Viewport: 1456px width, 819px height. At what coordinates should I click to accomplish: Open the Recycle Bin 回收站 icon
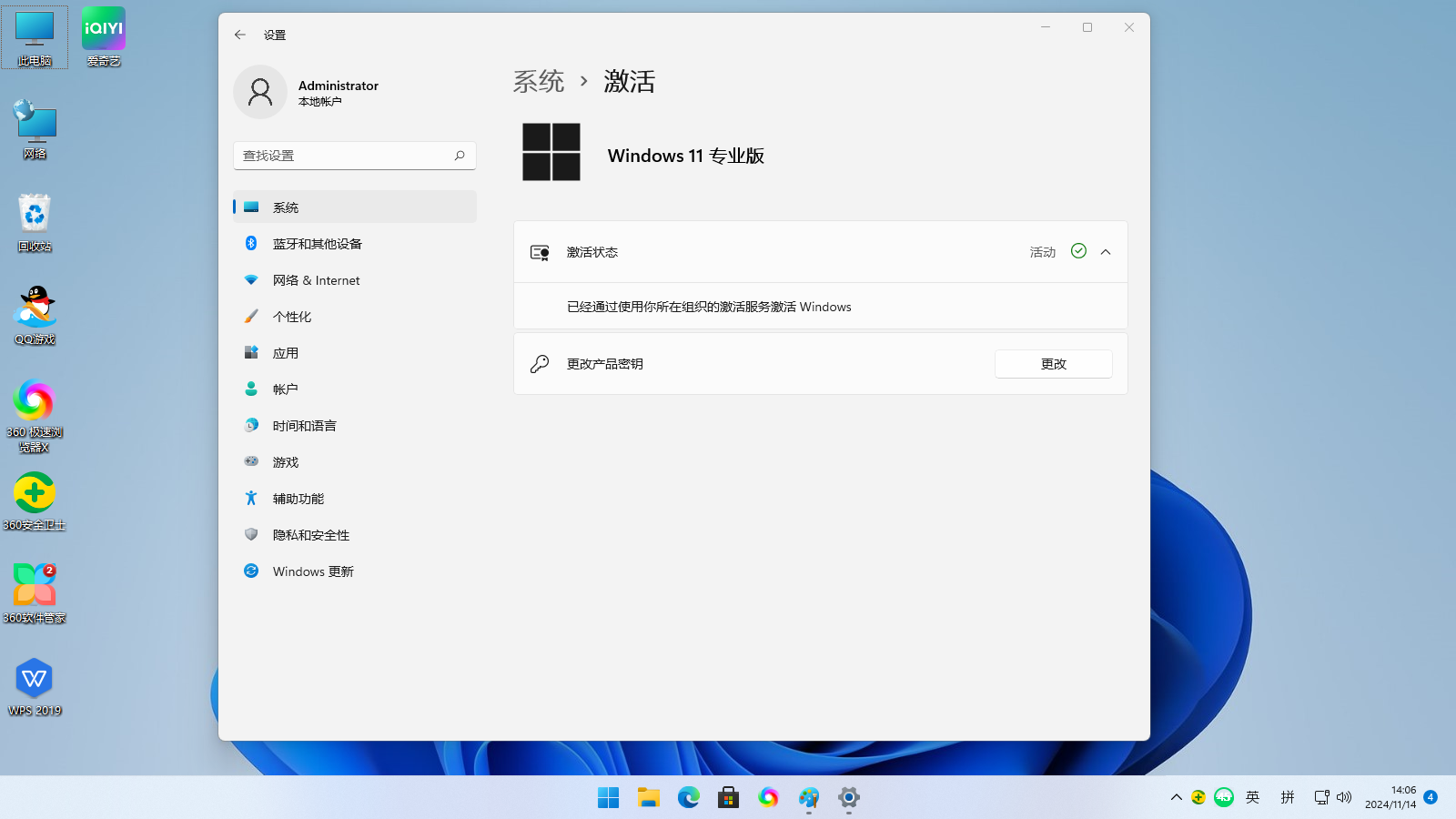[x=35, y=222]
